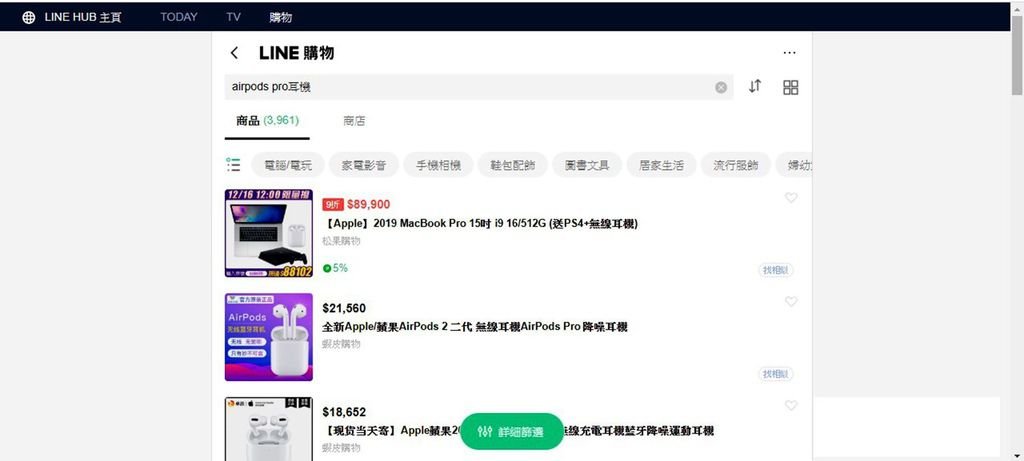Click the LINE HUB globe icon

(x=29, y=18)
